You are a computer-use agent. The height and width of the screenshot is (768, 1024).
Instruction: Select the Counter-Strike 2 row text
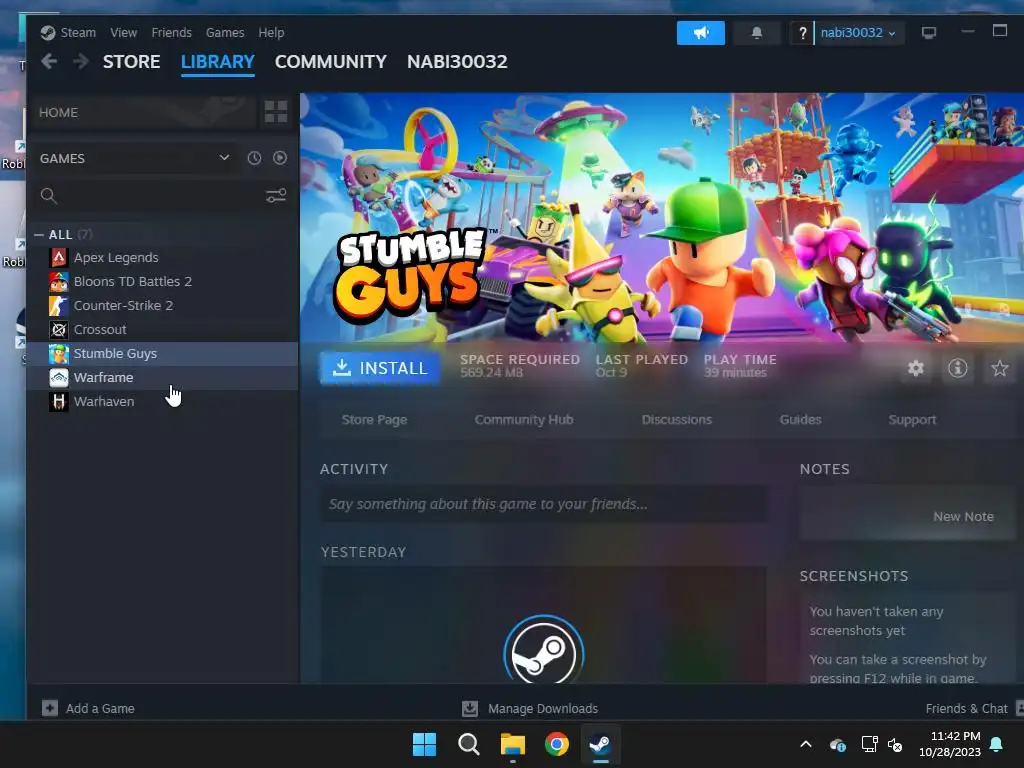(x=123, y=306)
